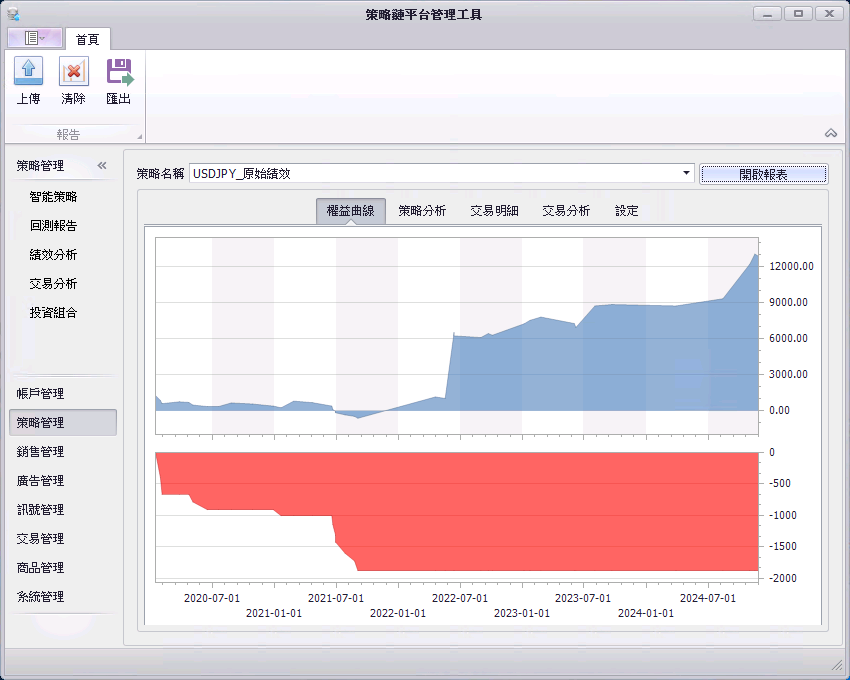
Task: Switch to 廣告管理 navigation group
Action: tap(63, 480)
